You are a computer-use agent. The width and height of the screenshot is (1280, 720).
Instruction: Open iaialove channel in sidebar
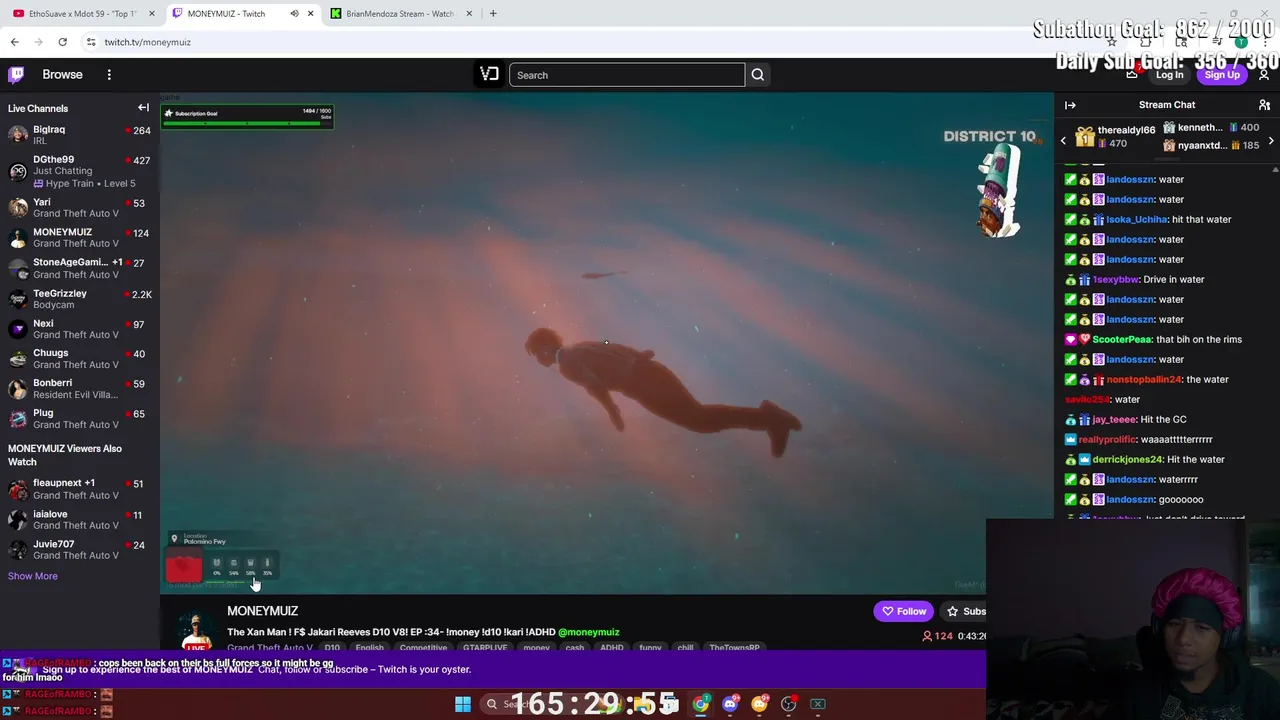80,519
